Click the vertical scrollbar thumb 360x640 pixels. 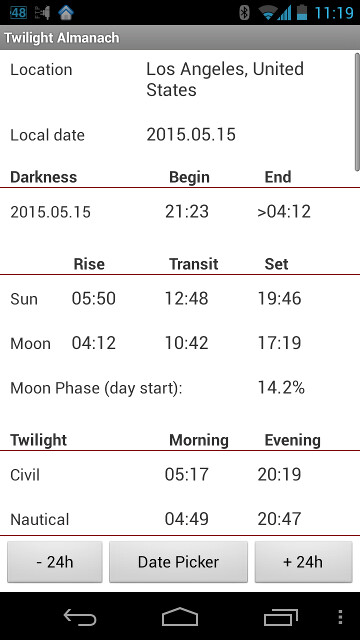pos(357,111)
